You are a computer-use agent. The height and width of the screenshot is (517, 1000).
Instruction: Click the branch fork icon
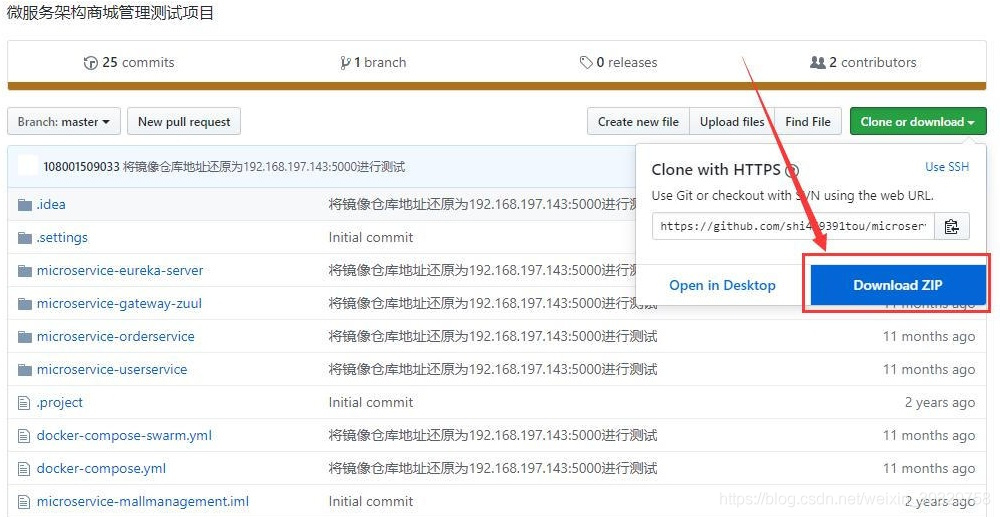(345, 62)
